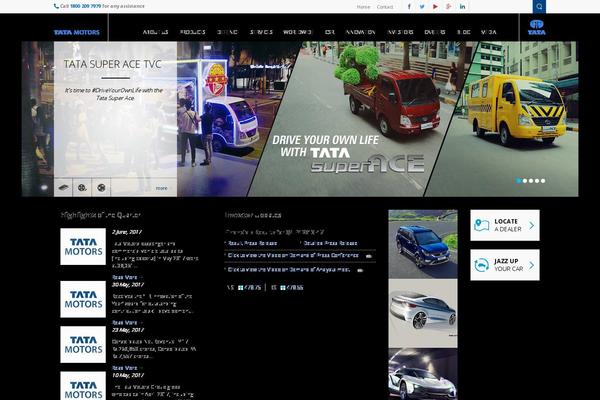Viewport: 600px width, 400px height.
Task: Open the Analyst meet video link
Action: [289, 269]
